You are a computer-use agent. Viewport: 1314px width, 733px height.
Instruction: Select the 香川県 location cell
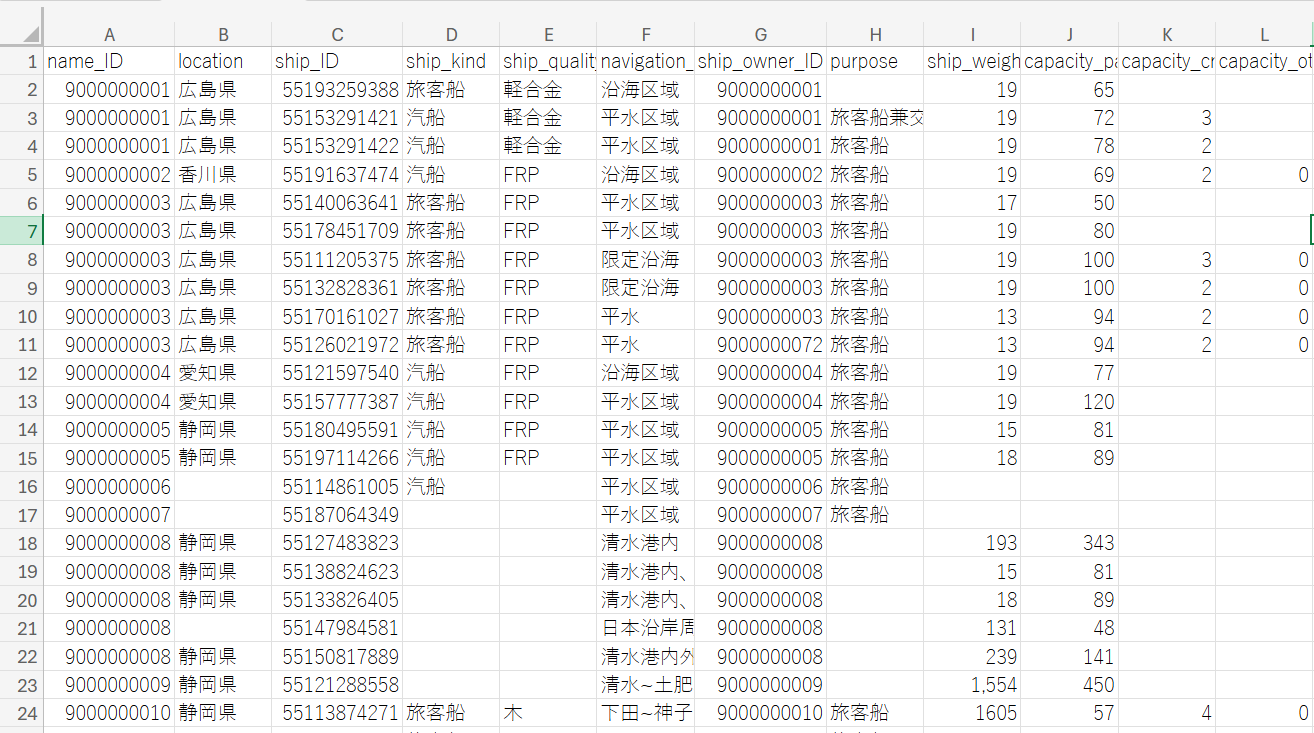223,175
